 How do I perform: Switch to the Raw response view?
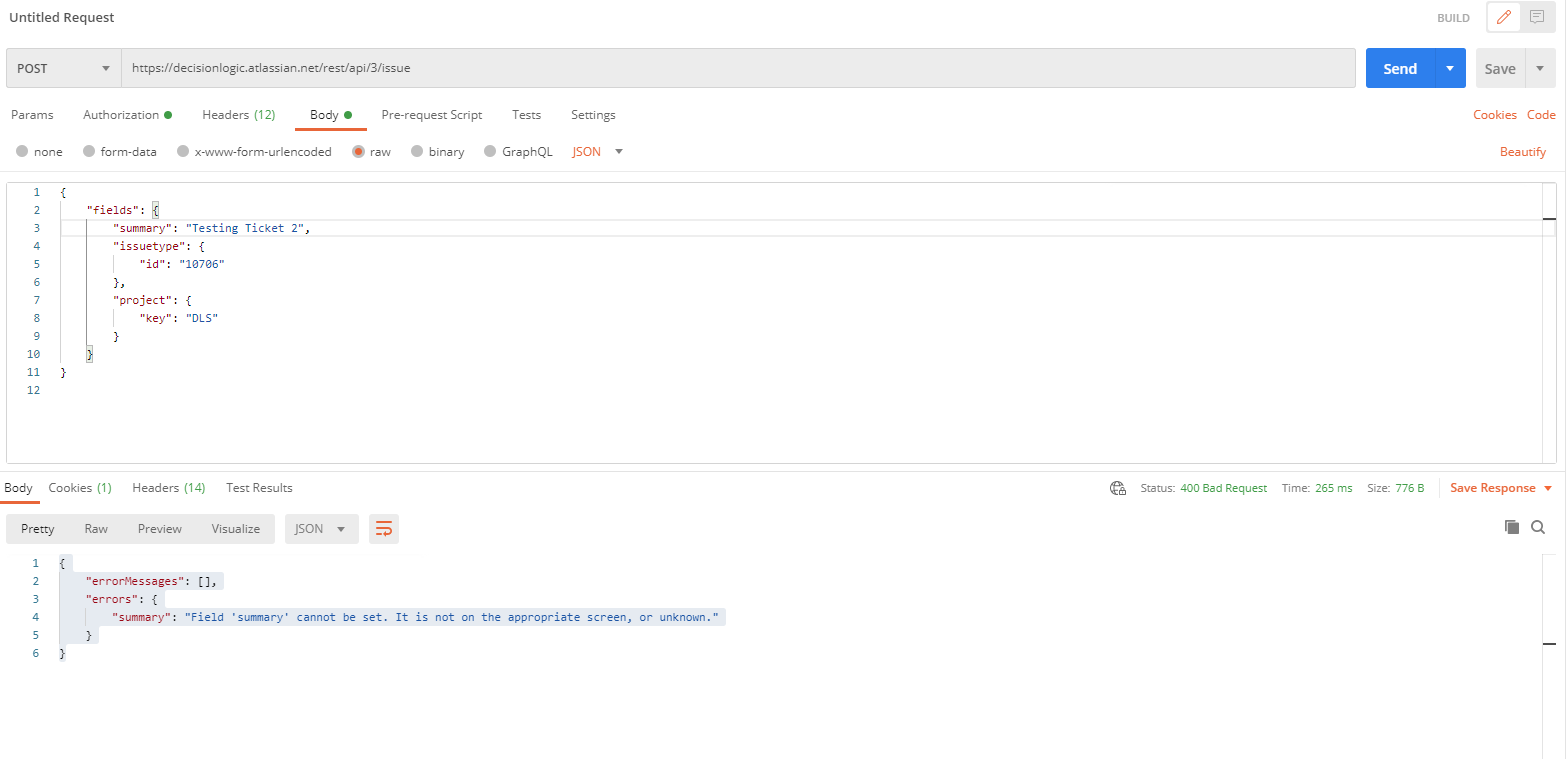click(x=96, y=528)
